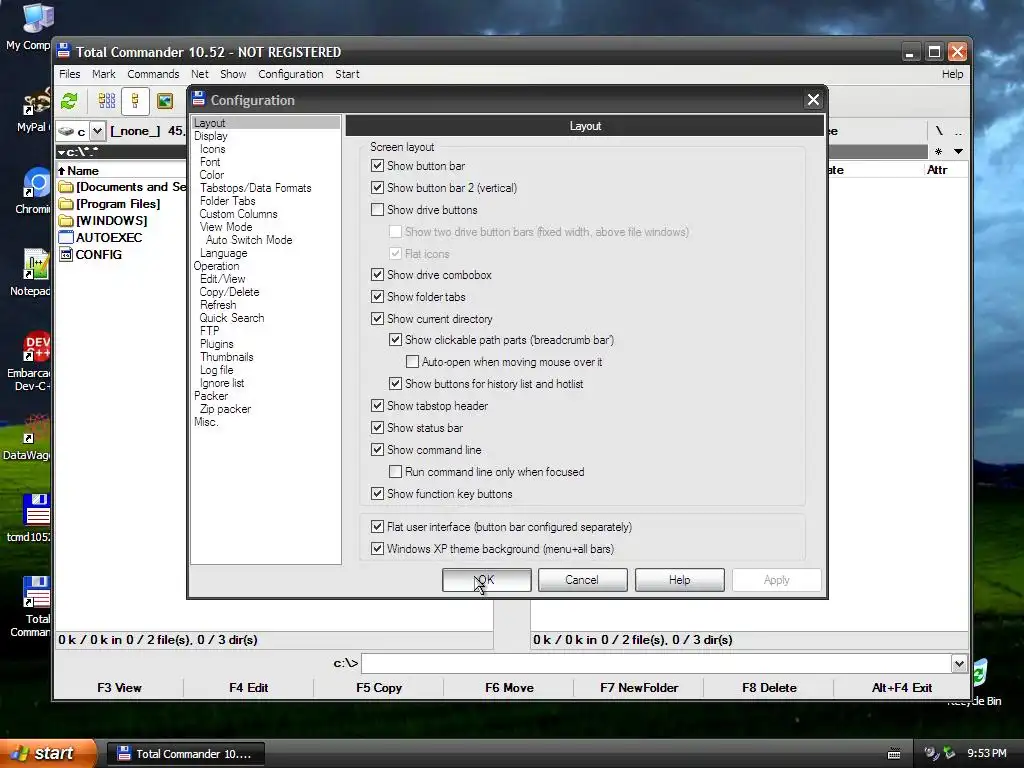Click the AUTOEXEC file icon
1024x768 pixels.
(x=66, y=238)
